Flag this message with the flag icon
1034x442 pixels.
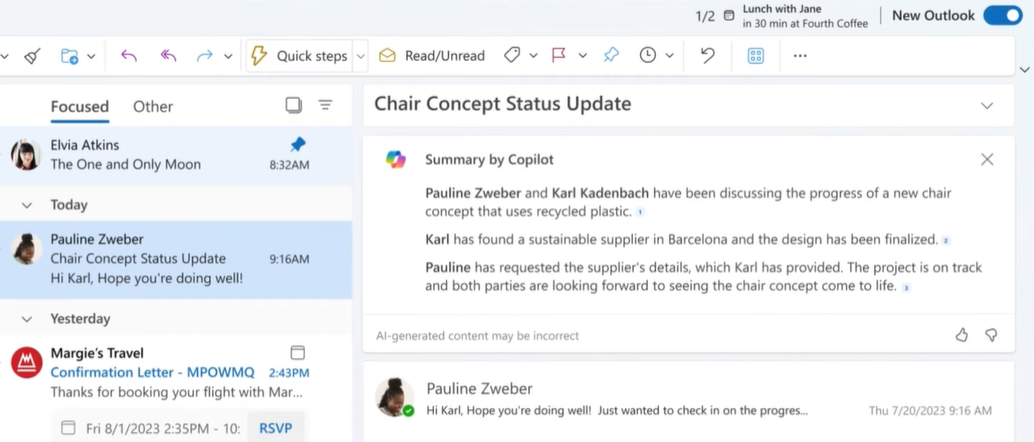pos(559,56)
